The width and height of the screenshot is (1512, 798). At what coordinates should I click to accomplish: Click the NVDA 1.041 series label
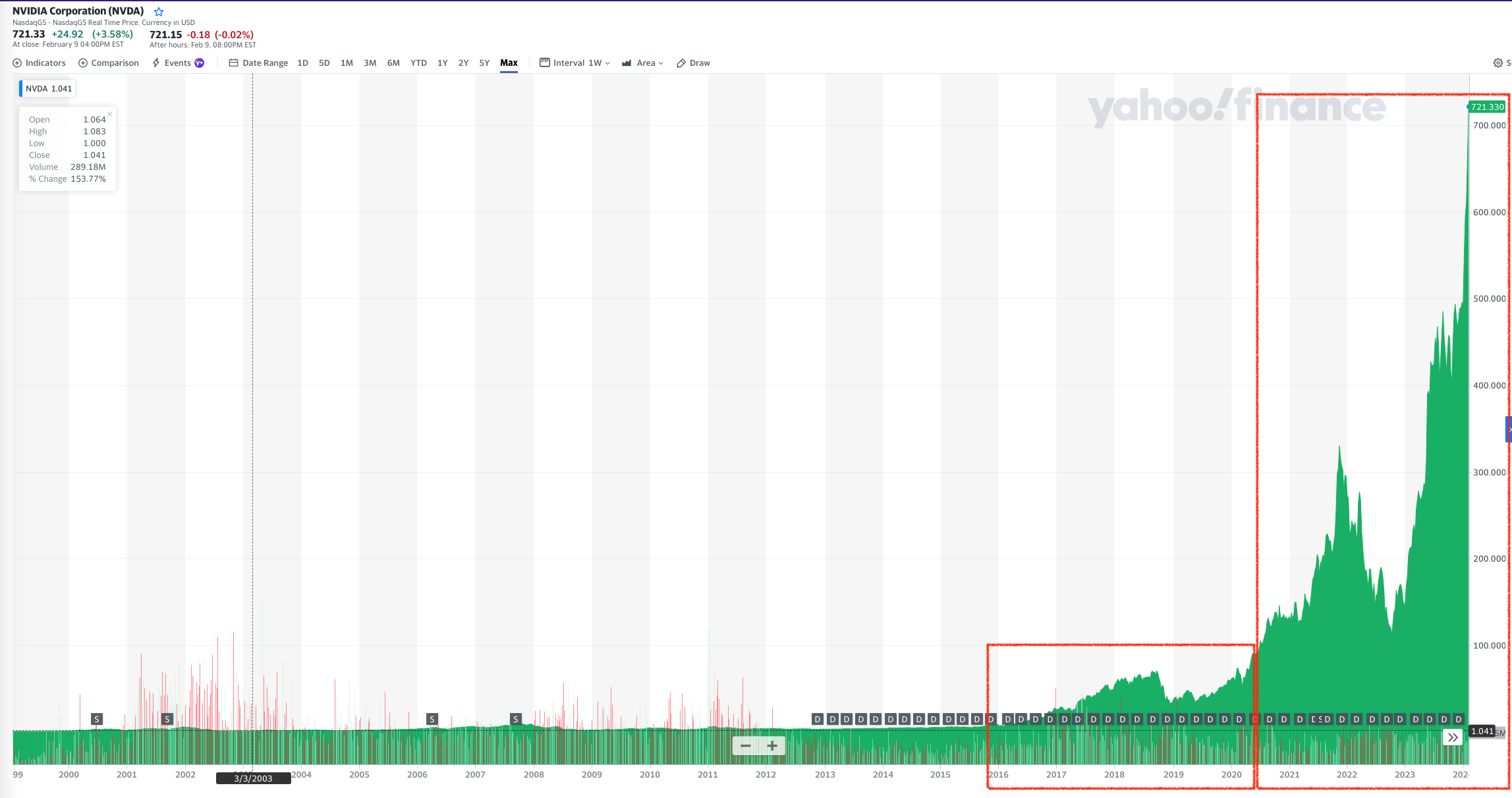[48, 89]
